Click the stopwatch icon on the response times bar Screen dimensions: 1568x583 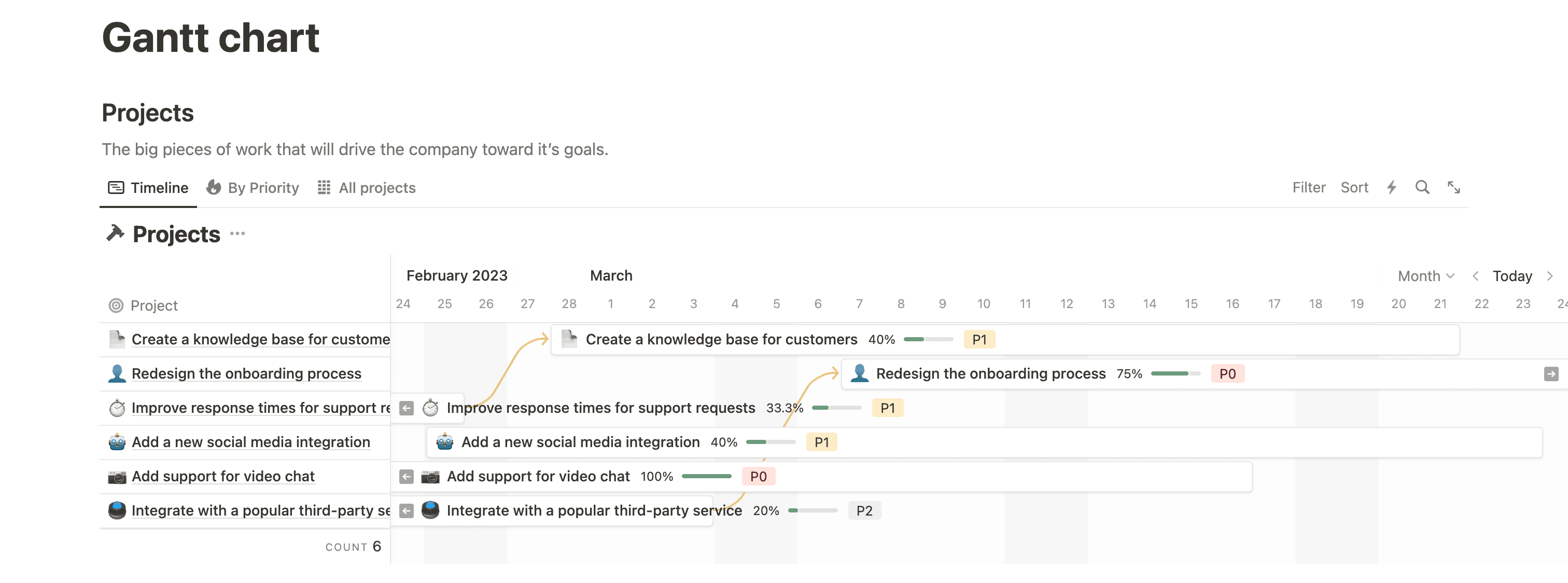point(431,408)
